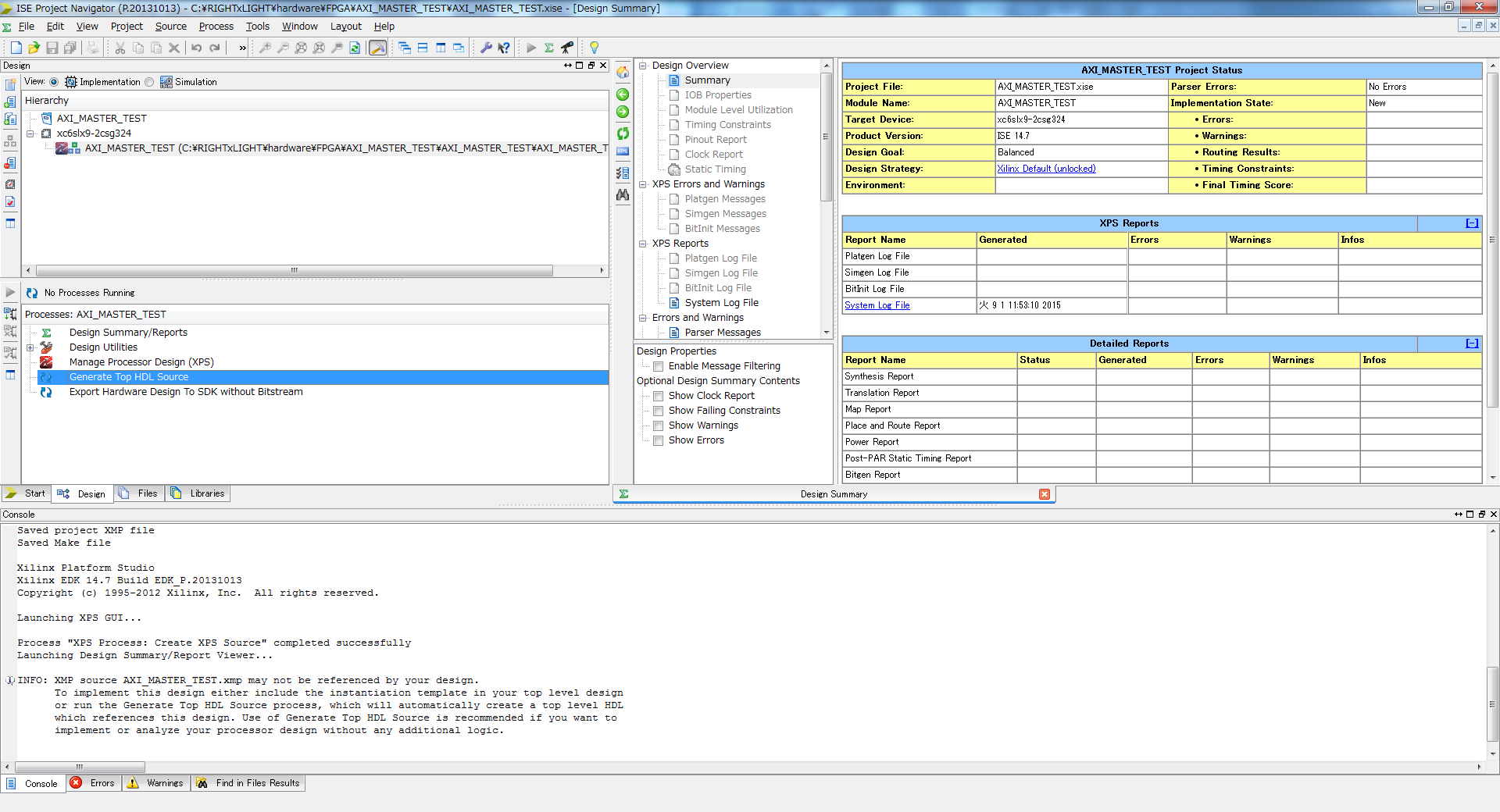Click the New file toolbar icon
Screen dimensions: 1500x812
tap(16, 48)
